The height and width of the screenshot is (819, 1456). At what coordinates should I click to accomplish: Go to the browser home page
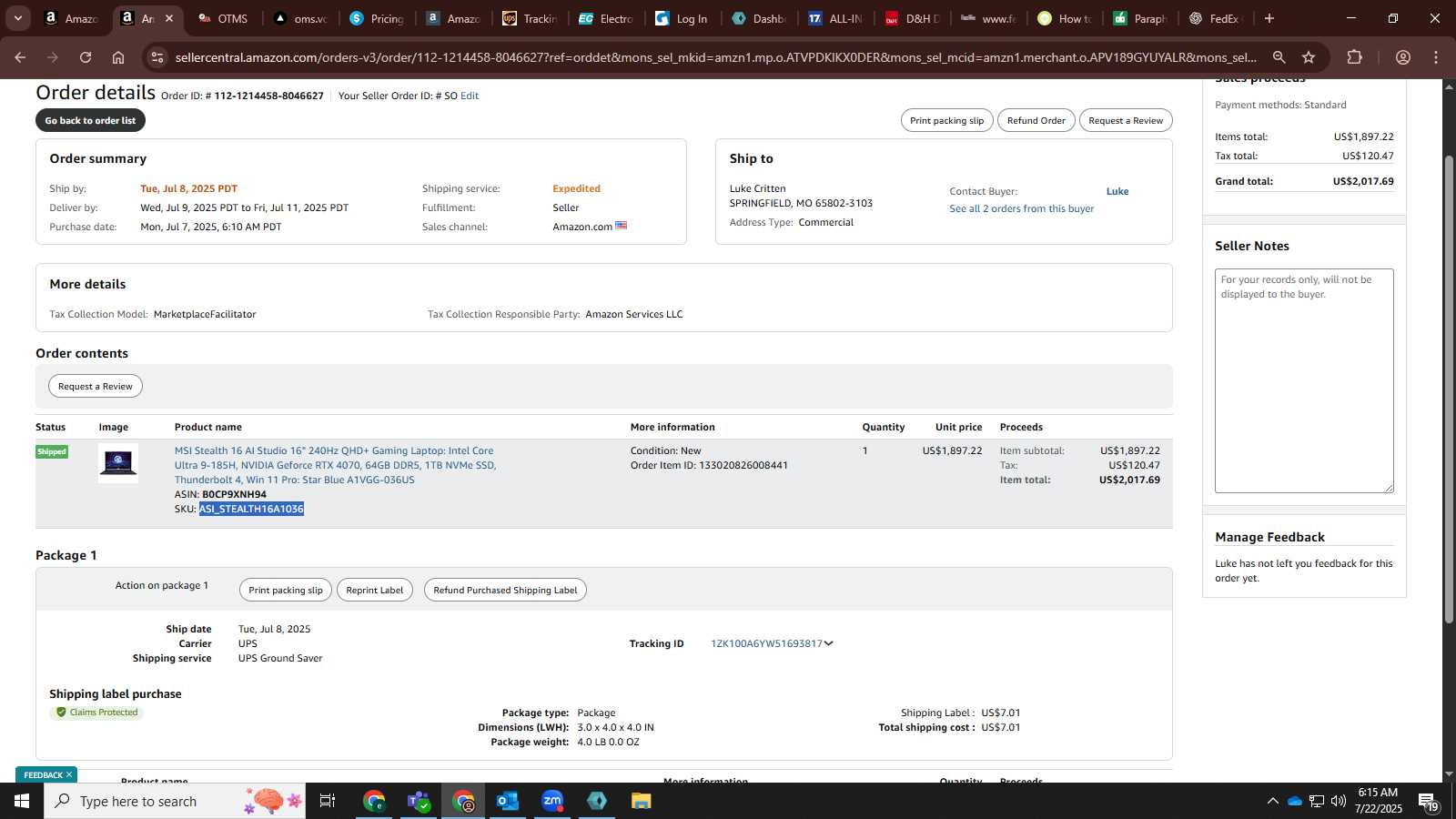[118, 57]
